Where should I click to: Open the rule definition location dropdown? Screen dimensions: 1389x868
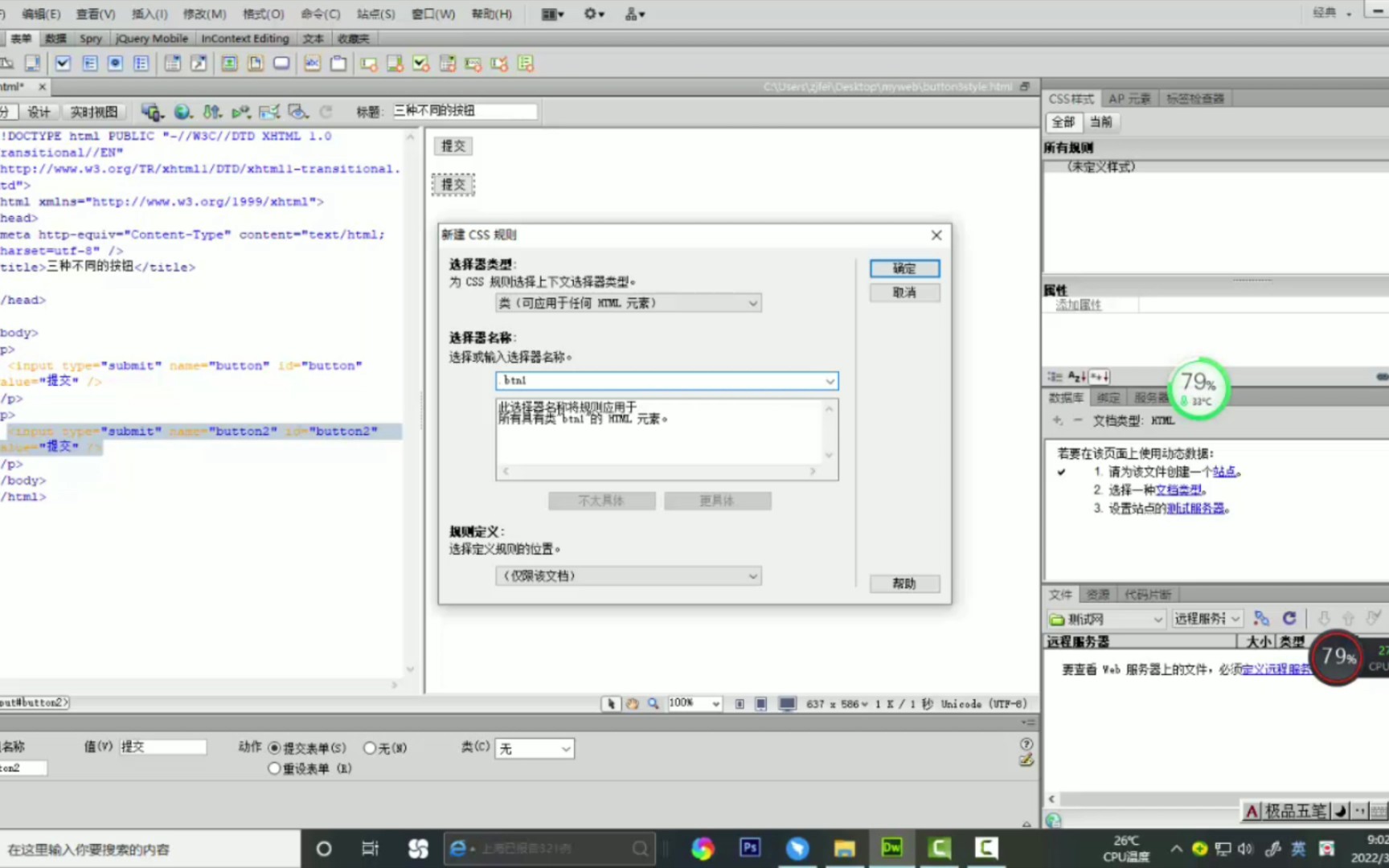click(x=629, y=575)
